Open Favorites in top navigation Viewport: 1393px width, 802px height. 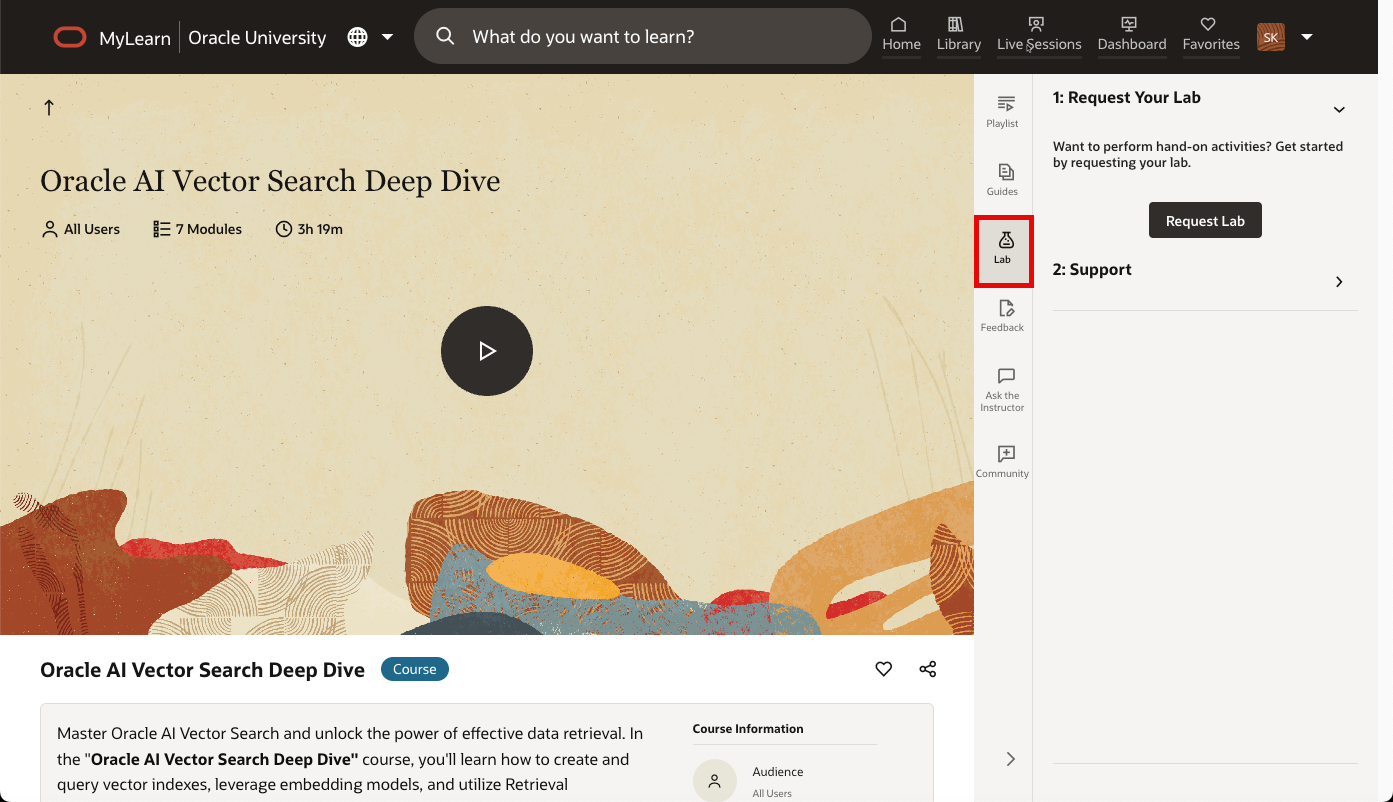(x=1210, y=35)
